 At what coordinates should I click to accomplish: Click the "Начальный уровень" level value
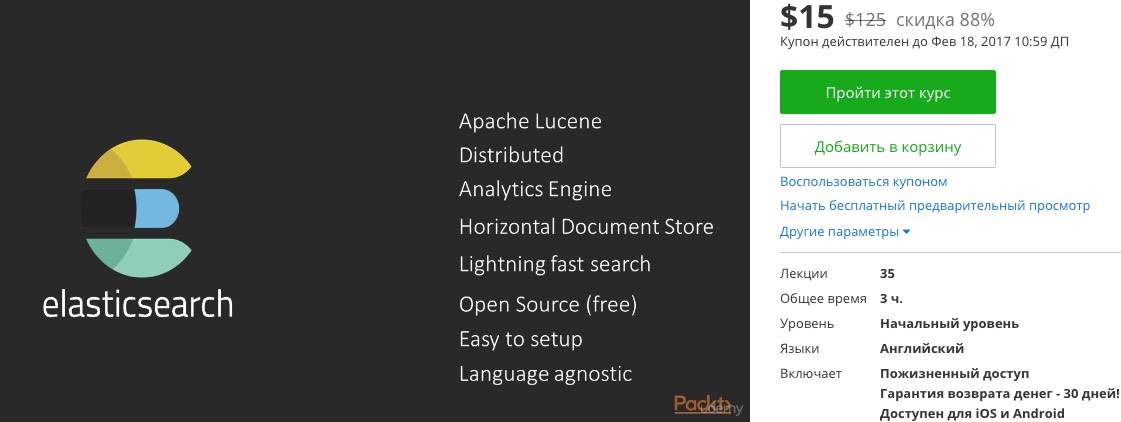click(x=949, y=323)
